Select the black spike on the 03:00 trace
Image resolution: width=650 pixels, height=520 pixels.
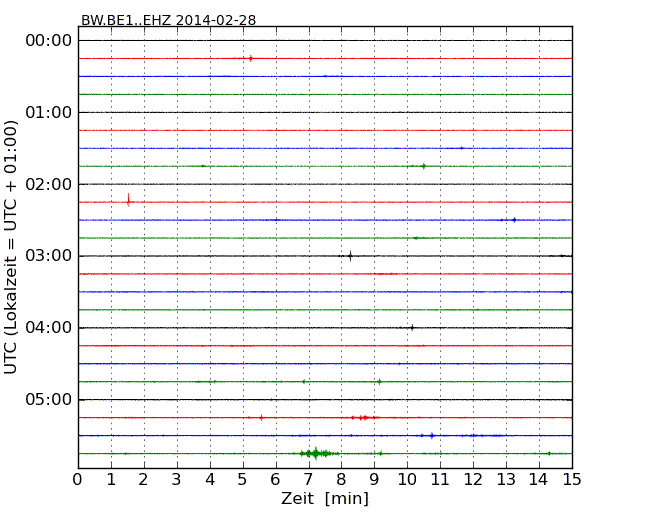pos(351,256)
